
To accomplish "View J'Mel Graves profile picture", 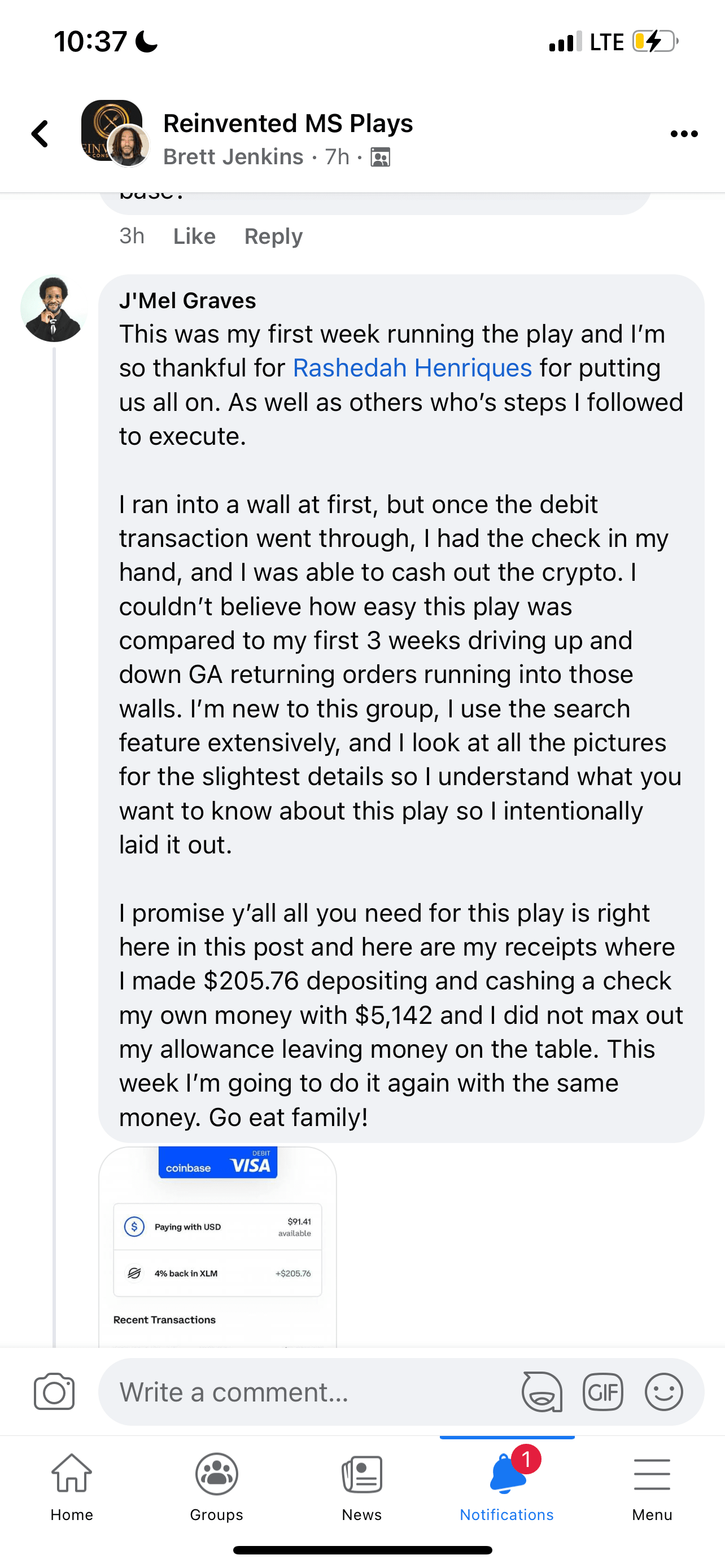I will (54, 309).
